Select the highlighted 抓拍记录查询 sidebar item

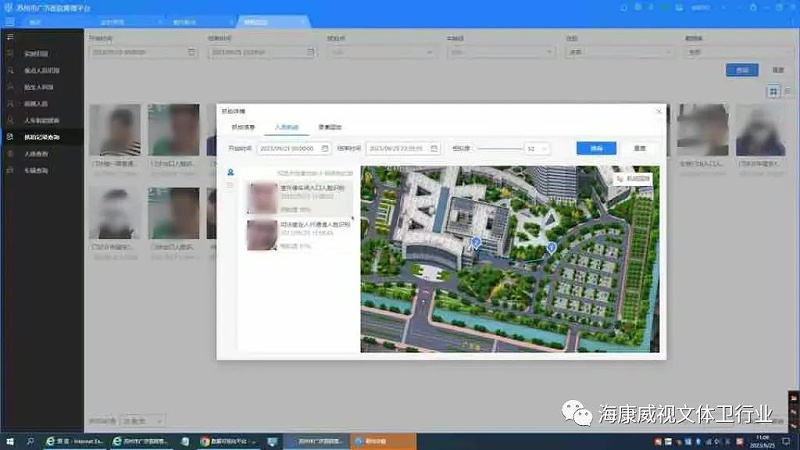coord(42,137)
